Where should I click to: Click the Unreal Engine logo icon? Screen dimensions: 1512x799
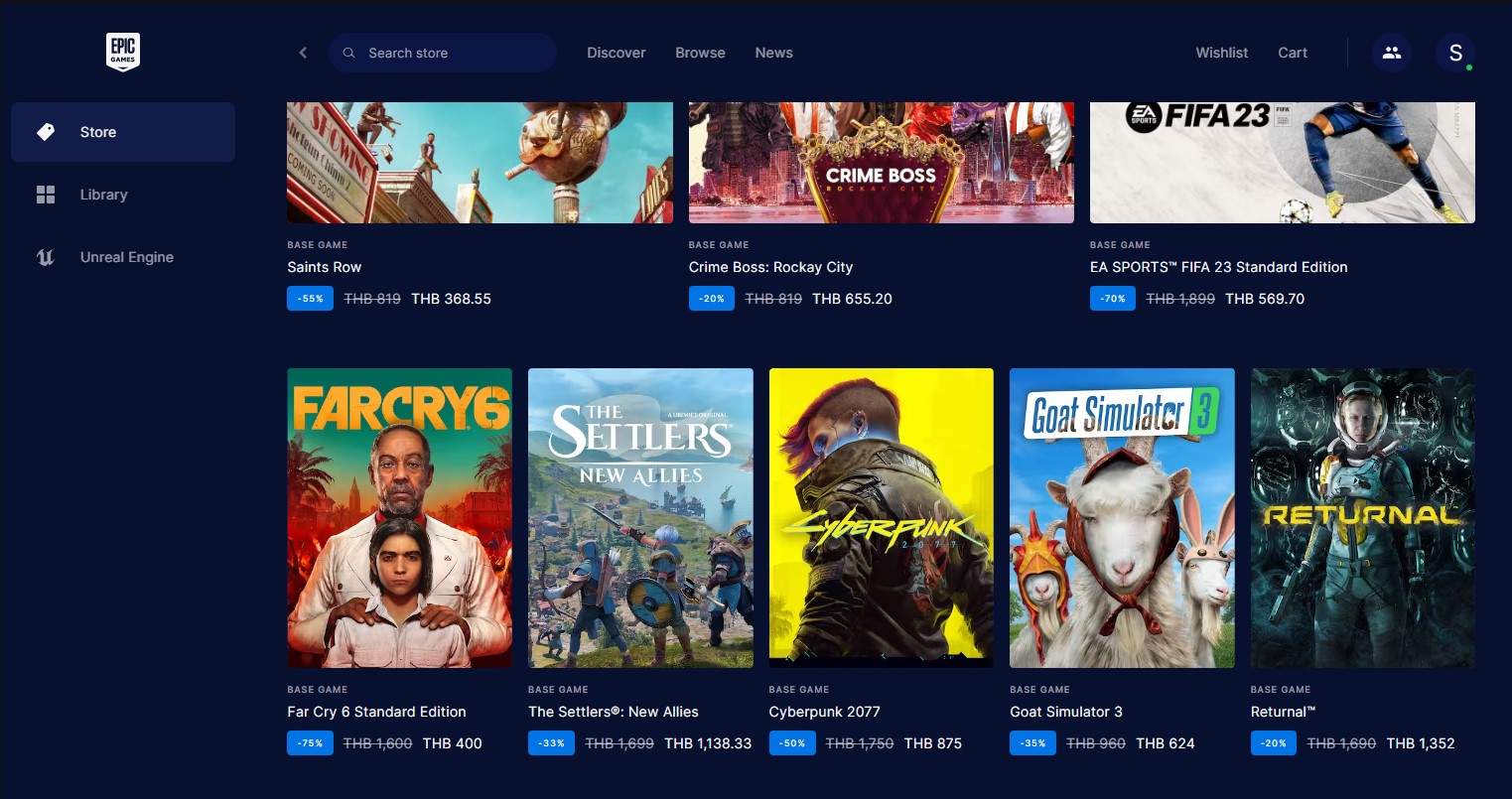click(46, 257)
